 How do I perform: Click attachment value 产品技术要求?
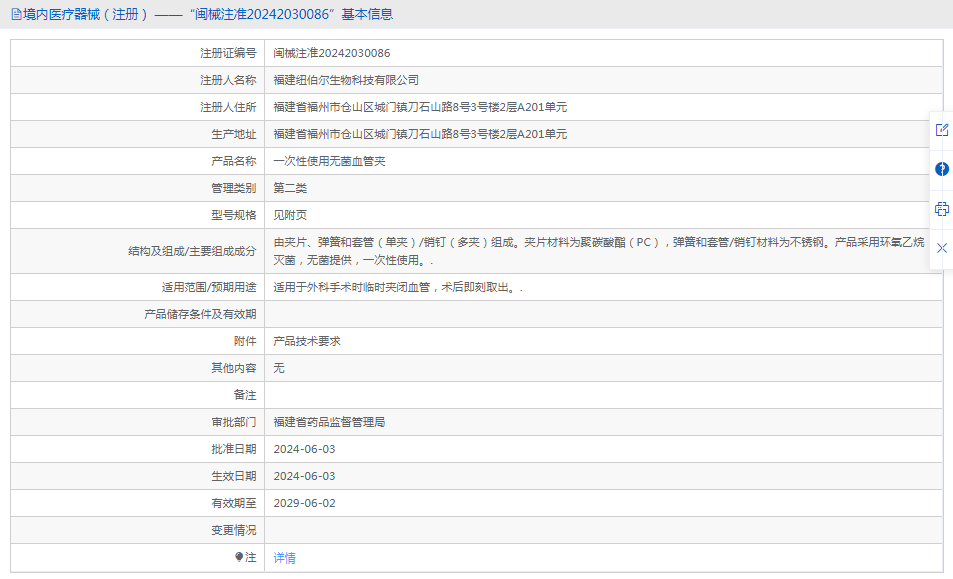point(307,341)
